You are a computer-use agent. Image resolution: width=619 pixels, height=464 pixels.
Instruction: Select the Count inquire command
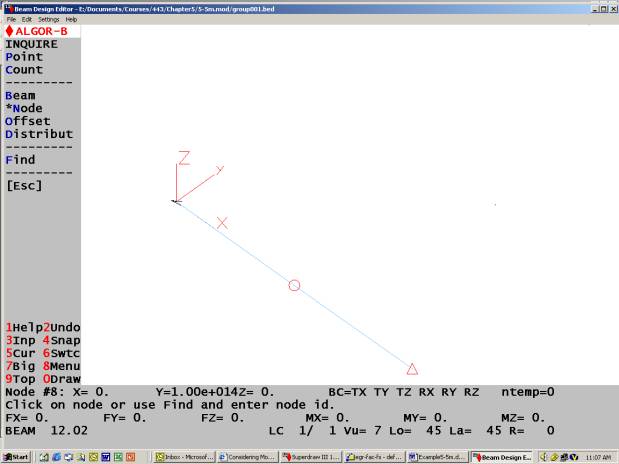tap(24, 70)
